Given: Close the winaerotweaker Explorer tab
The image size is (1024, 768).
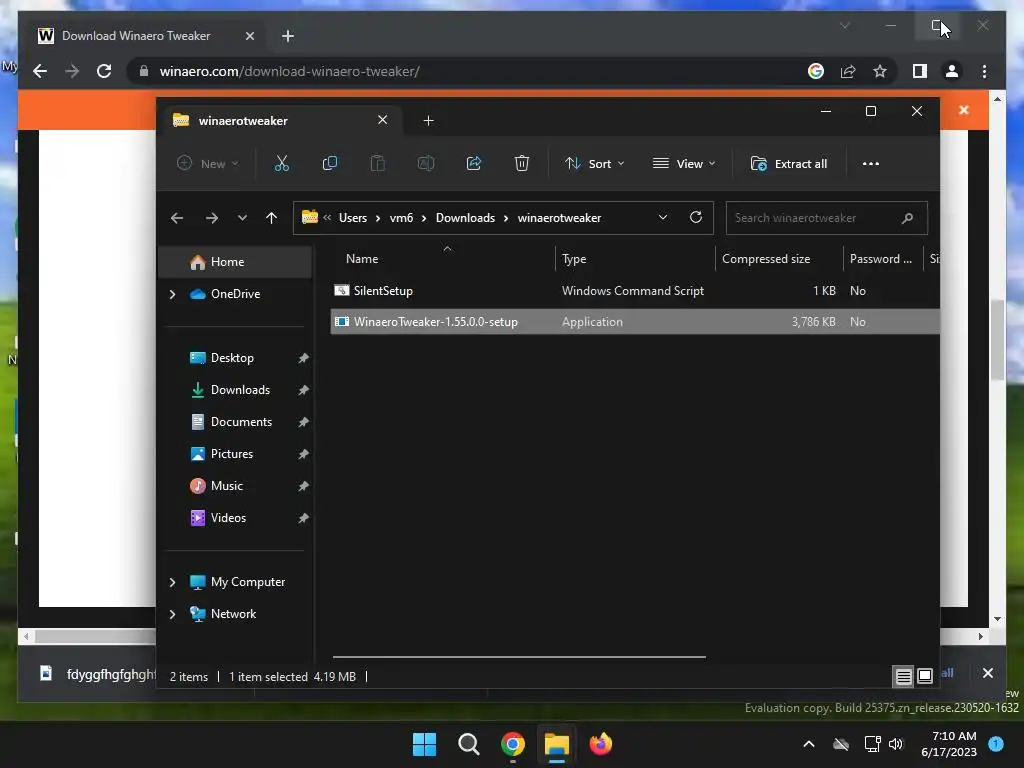Looking at the screenshot, I should click(x=383, y=120).
